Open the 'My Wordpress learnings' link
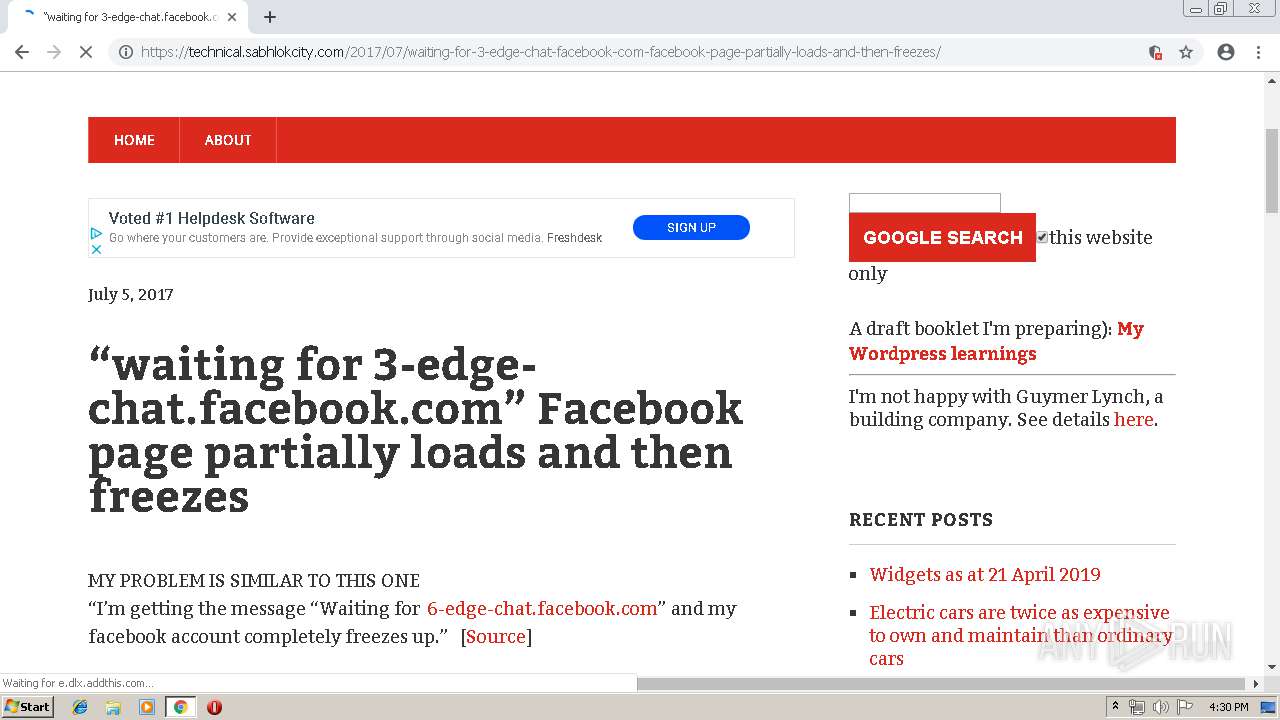Image resolution: width=1280 pixels, height=720 pixels. click(x=996, y=341)
